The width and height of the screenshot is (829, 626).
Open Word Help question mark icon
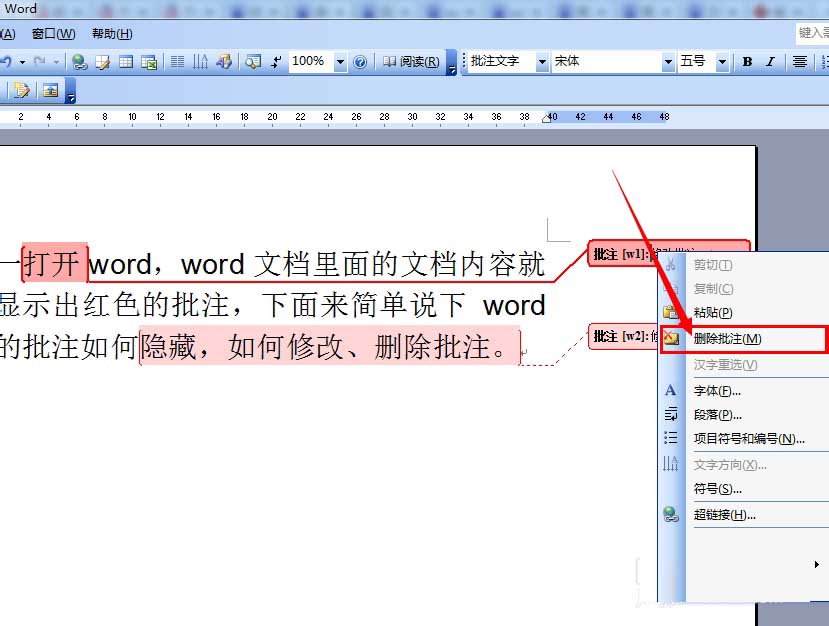[360, 62]
